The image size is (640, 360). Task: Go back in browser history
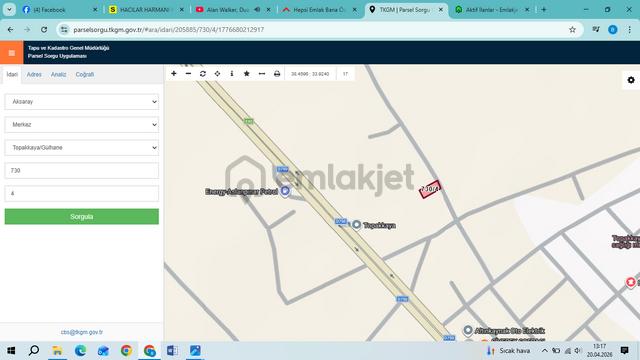pyautogui.click(x=11, y=29)
